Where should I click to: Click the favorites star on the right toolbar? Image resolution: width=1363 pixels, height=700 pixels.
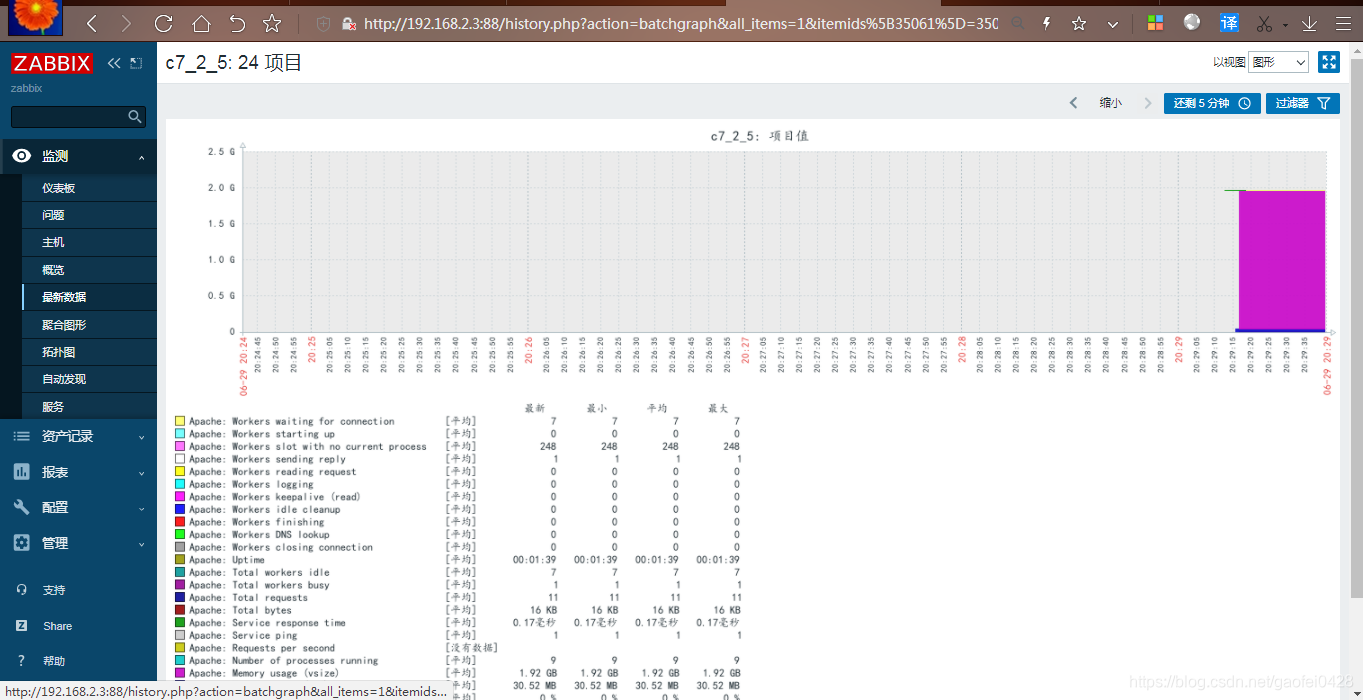[1079, 23]
